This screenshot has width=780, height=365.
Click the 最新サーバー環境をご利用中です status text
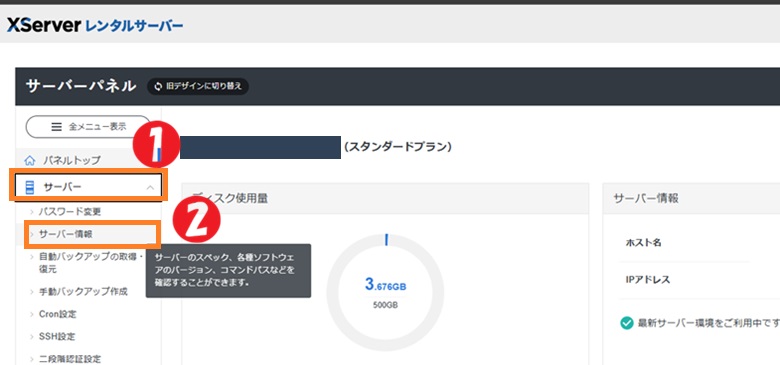(709, 323)
